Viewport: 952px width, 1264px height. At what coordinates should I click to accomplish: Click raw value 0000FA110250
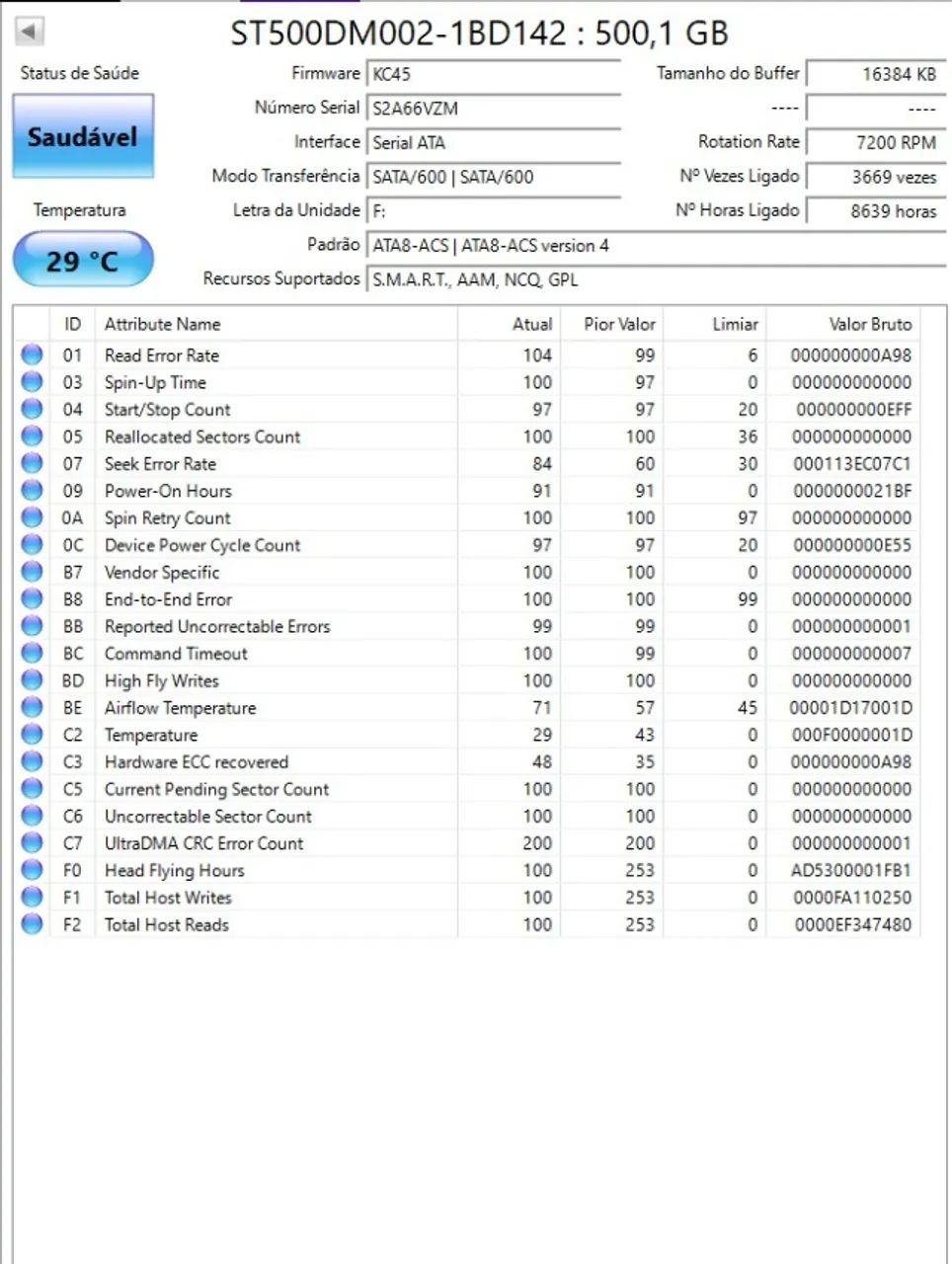coord(852,898)
